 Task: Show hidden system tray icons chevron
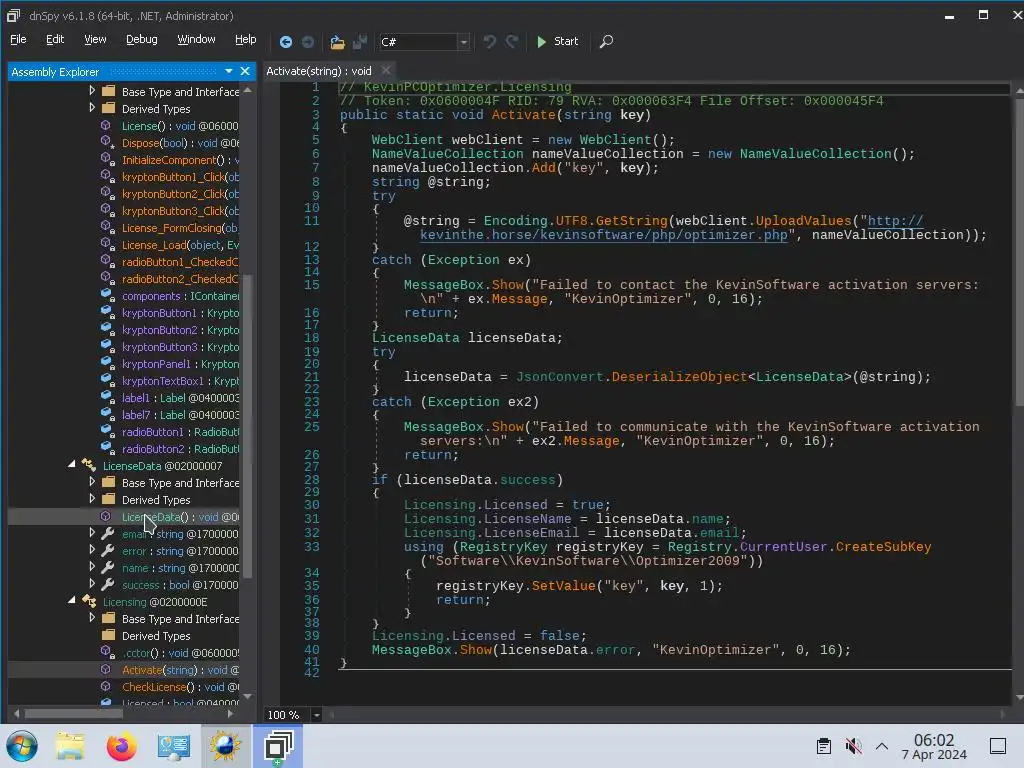[882, 746]
